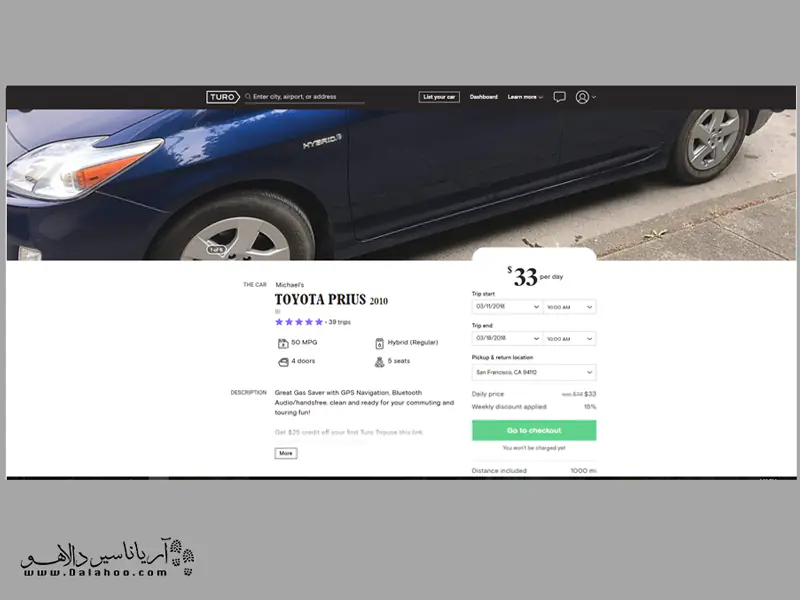The width and height of the screenshot is (800, 600).
Task: Expand the Pickup & return location dropdown
Action: click(x=534, y=372)
